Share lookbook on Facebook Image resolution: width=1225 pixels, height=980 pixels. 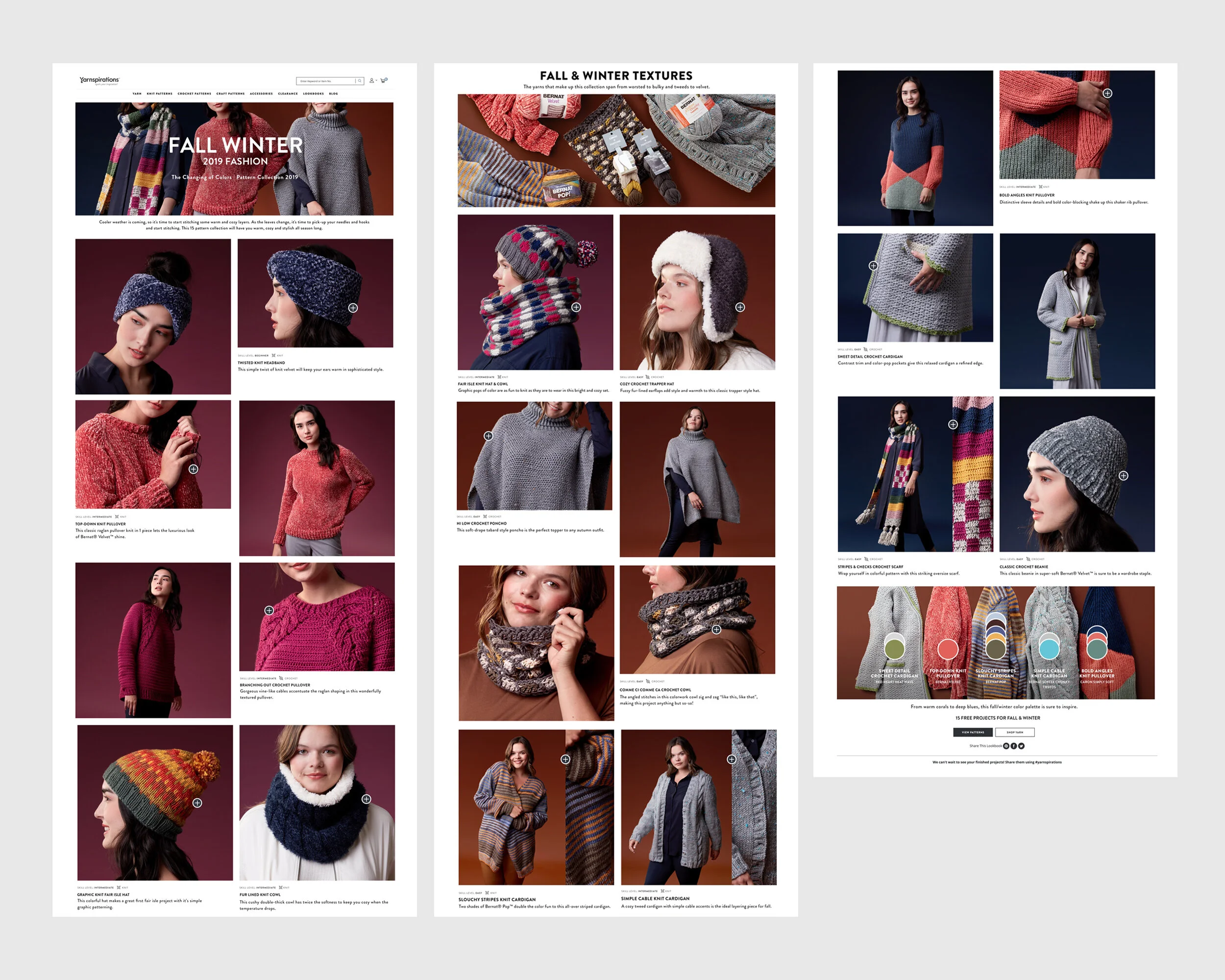coord(1014,746)
